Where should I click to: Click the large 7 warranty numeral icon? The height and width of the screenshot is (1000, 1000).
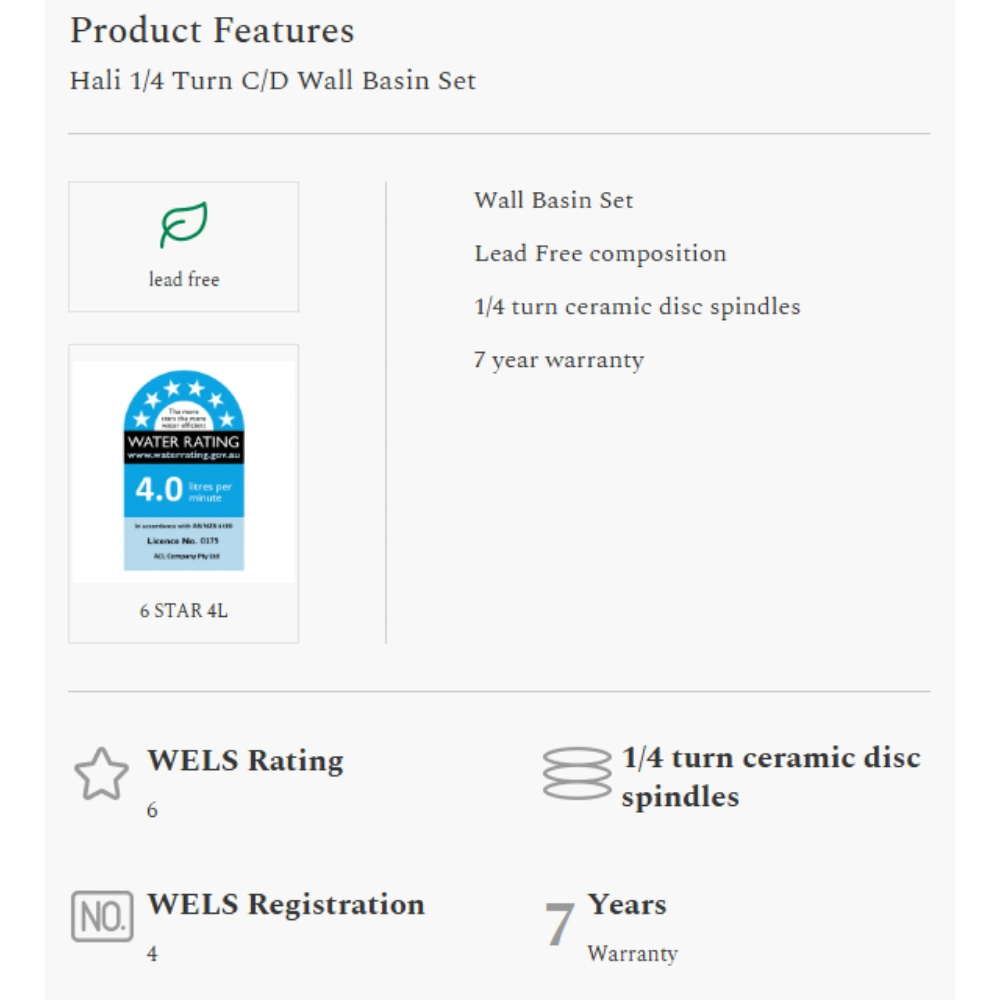[560, 924]
